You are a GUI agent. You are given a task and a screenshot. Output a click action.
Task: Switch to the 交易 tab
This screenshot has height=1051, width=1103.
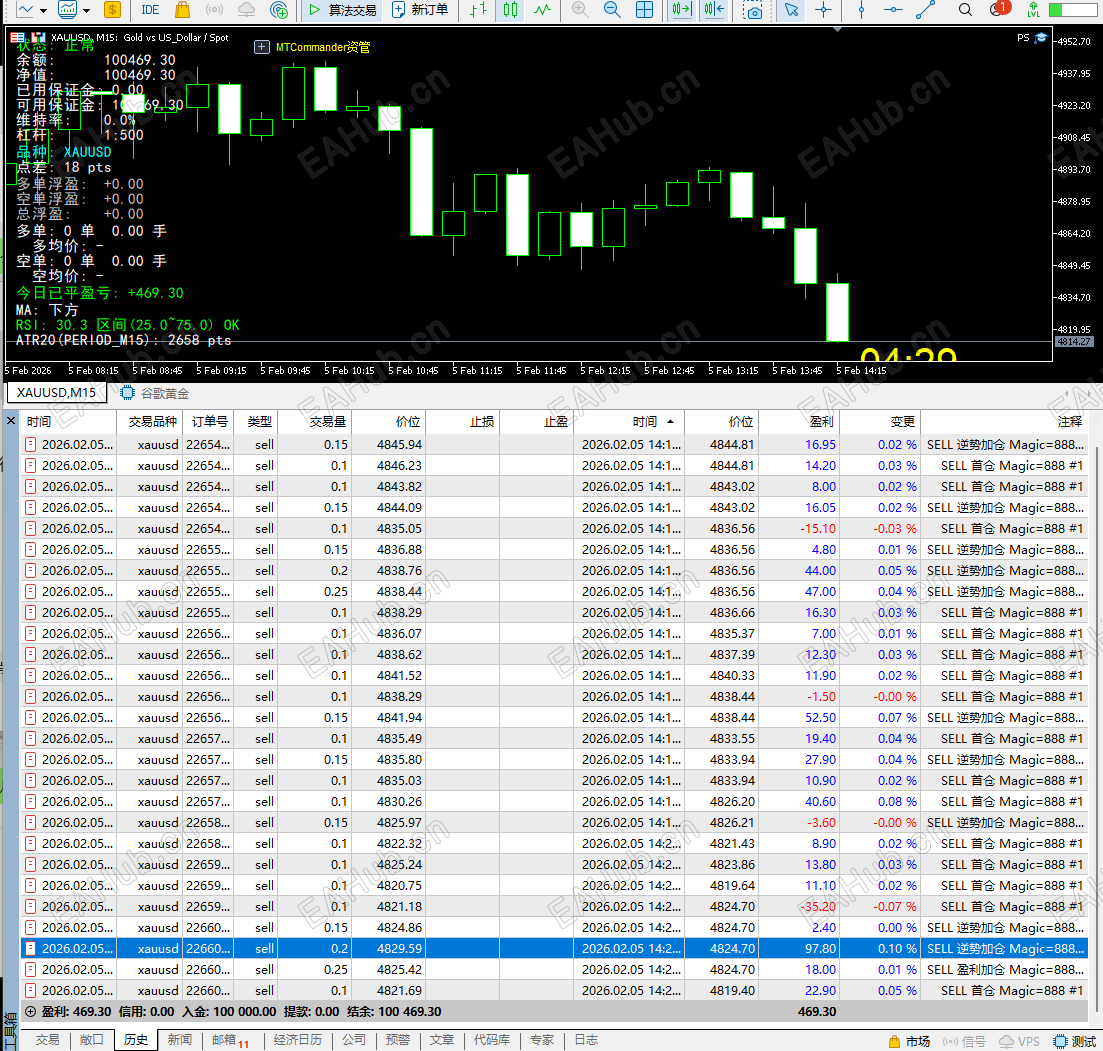point(47,1040)
